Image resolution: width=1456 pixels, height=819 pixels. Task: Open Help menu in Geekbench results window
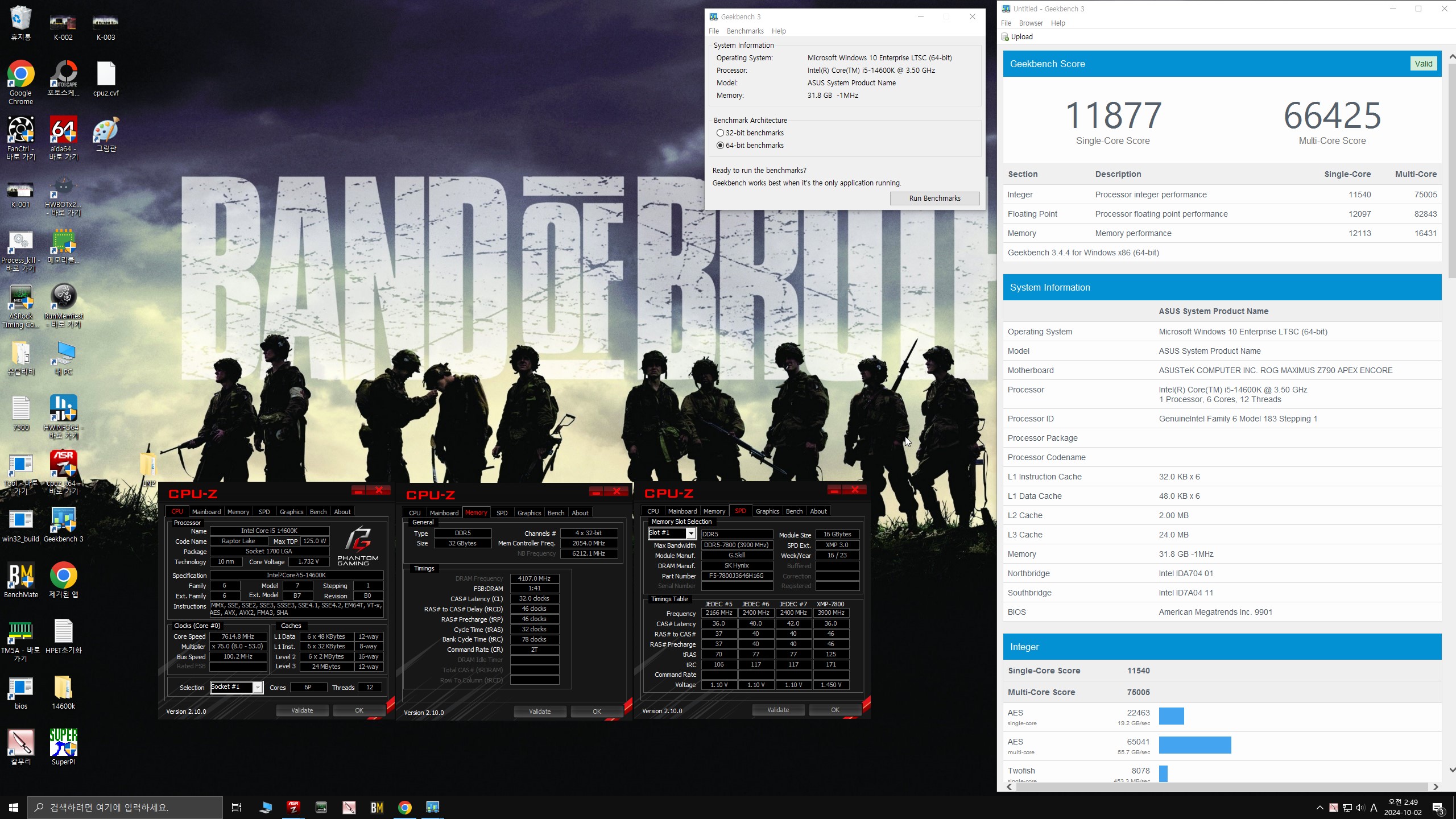[1058, 23]
